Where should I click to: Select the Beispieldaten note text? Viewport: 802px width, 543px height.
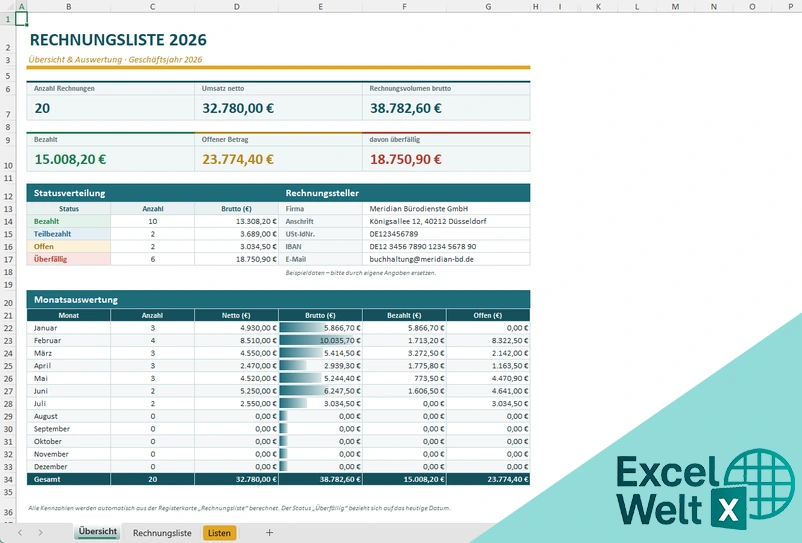coord(361,273)
